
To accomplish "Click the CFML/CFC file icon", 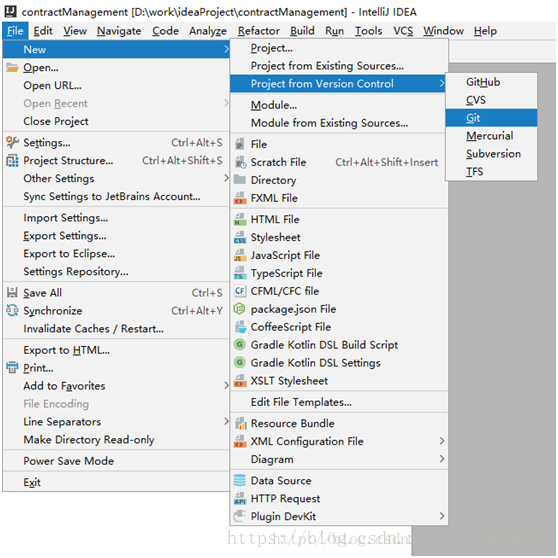I will tap(240, 291).
